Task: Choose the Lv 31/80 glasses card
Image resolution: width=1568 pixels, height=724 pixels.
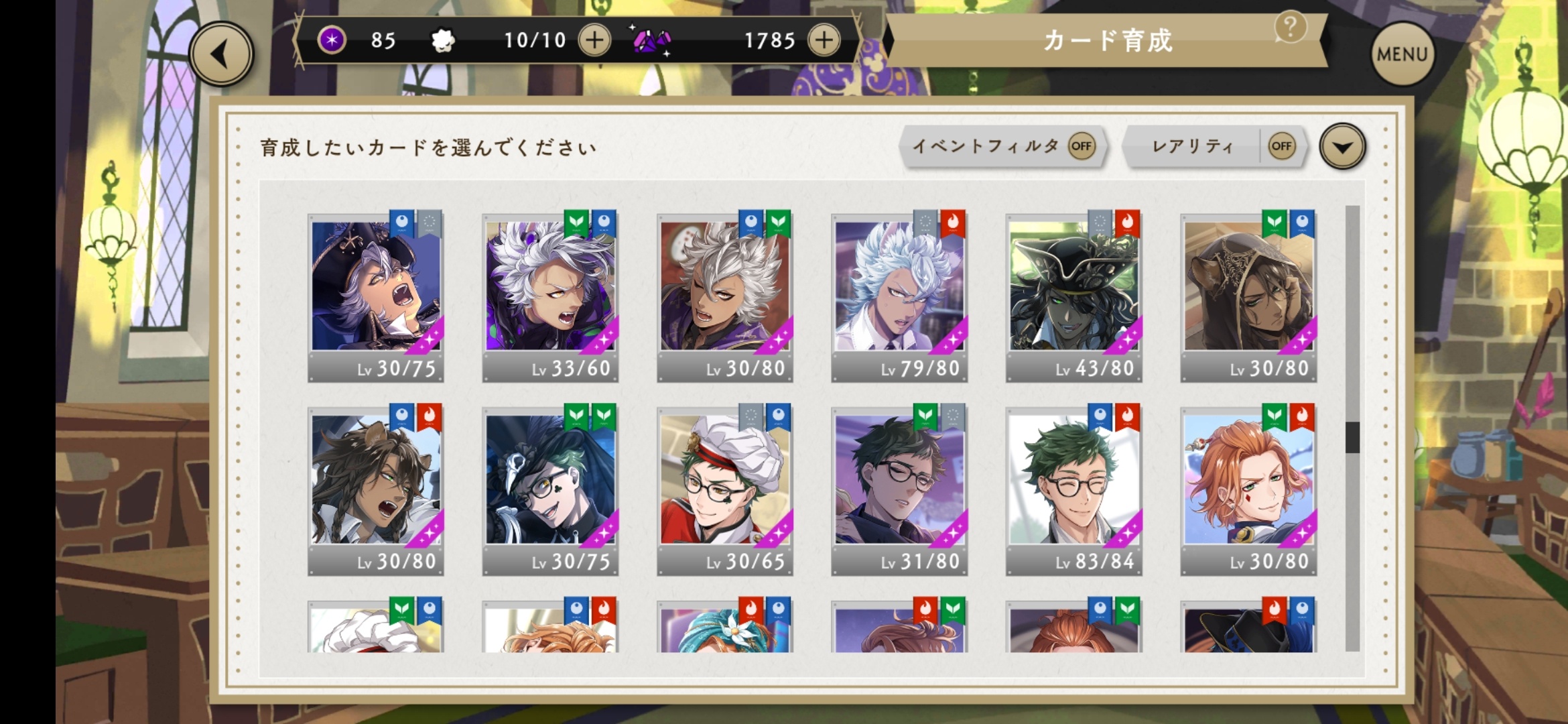Action: [x=899, y=490]
